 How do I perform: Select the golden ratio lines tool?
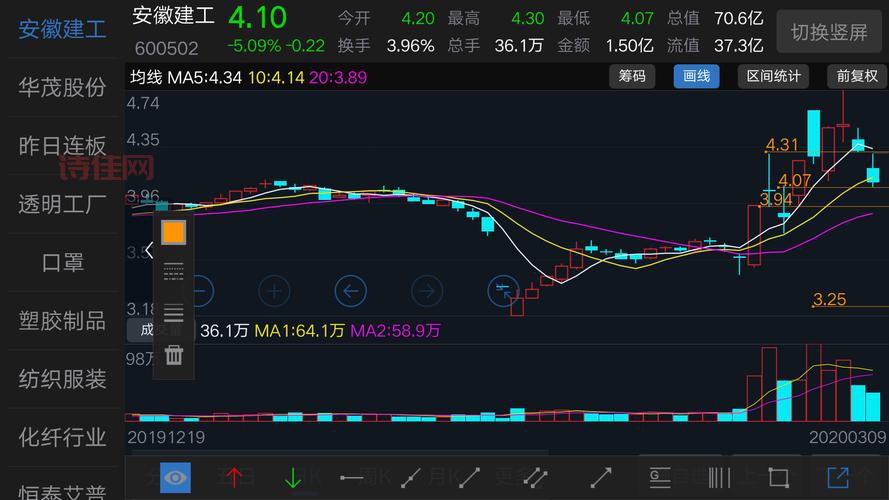(x=660, y=478)
